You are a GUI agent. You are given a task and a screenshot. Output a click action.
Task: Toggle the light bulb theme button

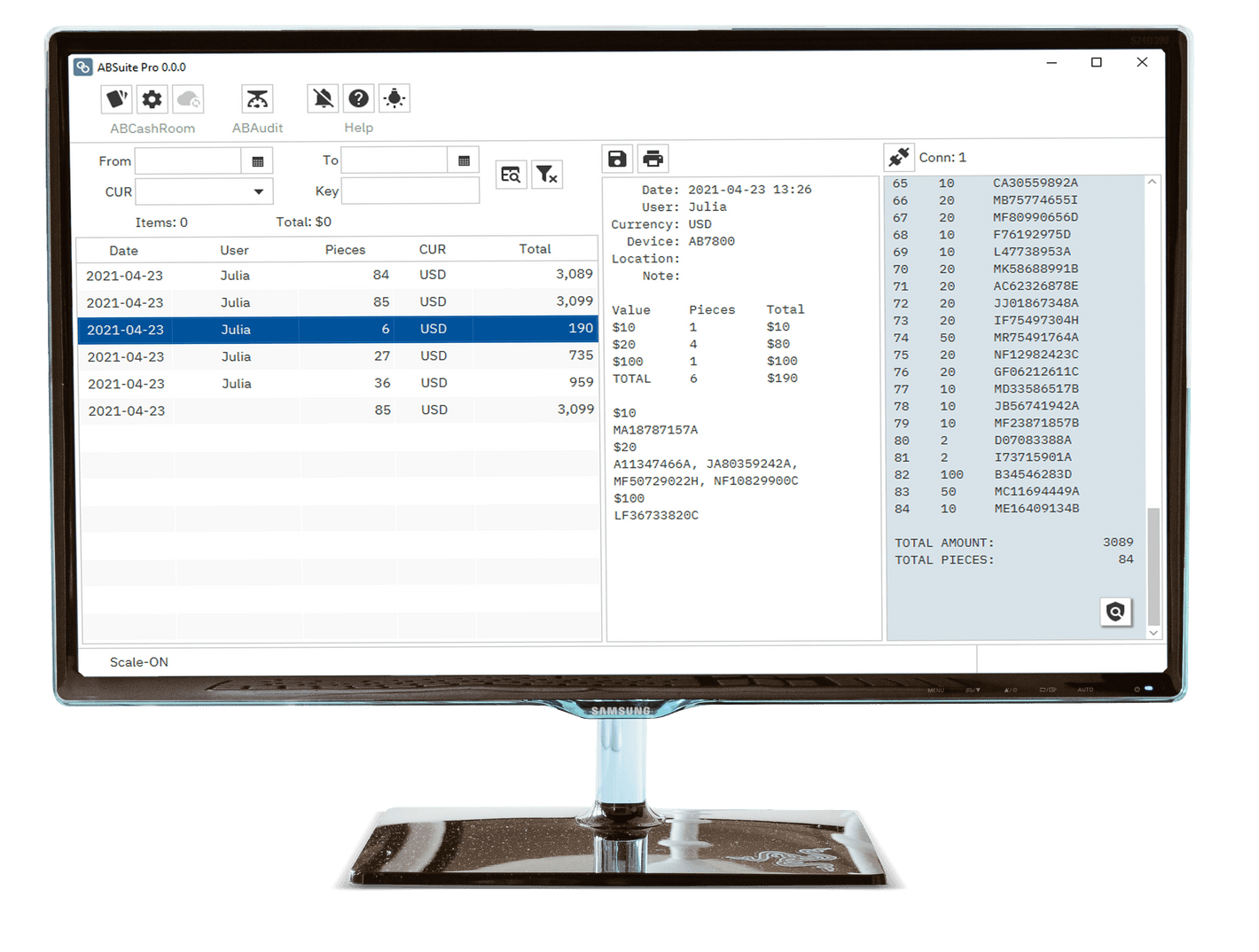tap(395, 98)
